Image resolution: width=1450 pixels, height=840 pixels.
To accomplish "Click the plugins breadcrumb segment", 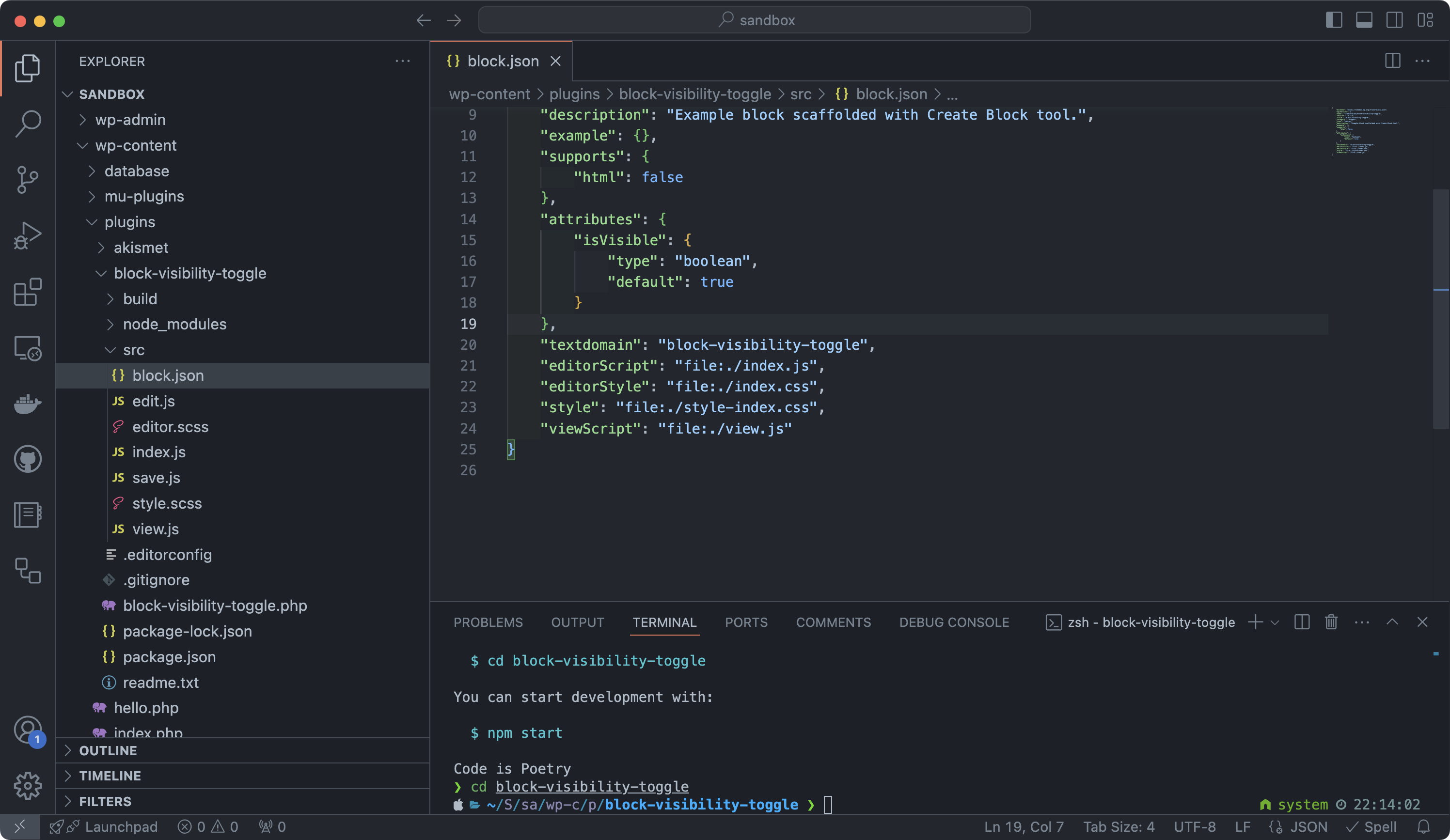I will 574,94.
